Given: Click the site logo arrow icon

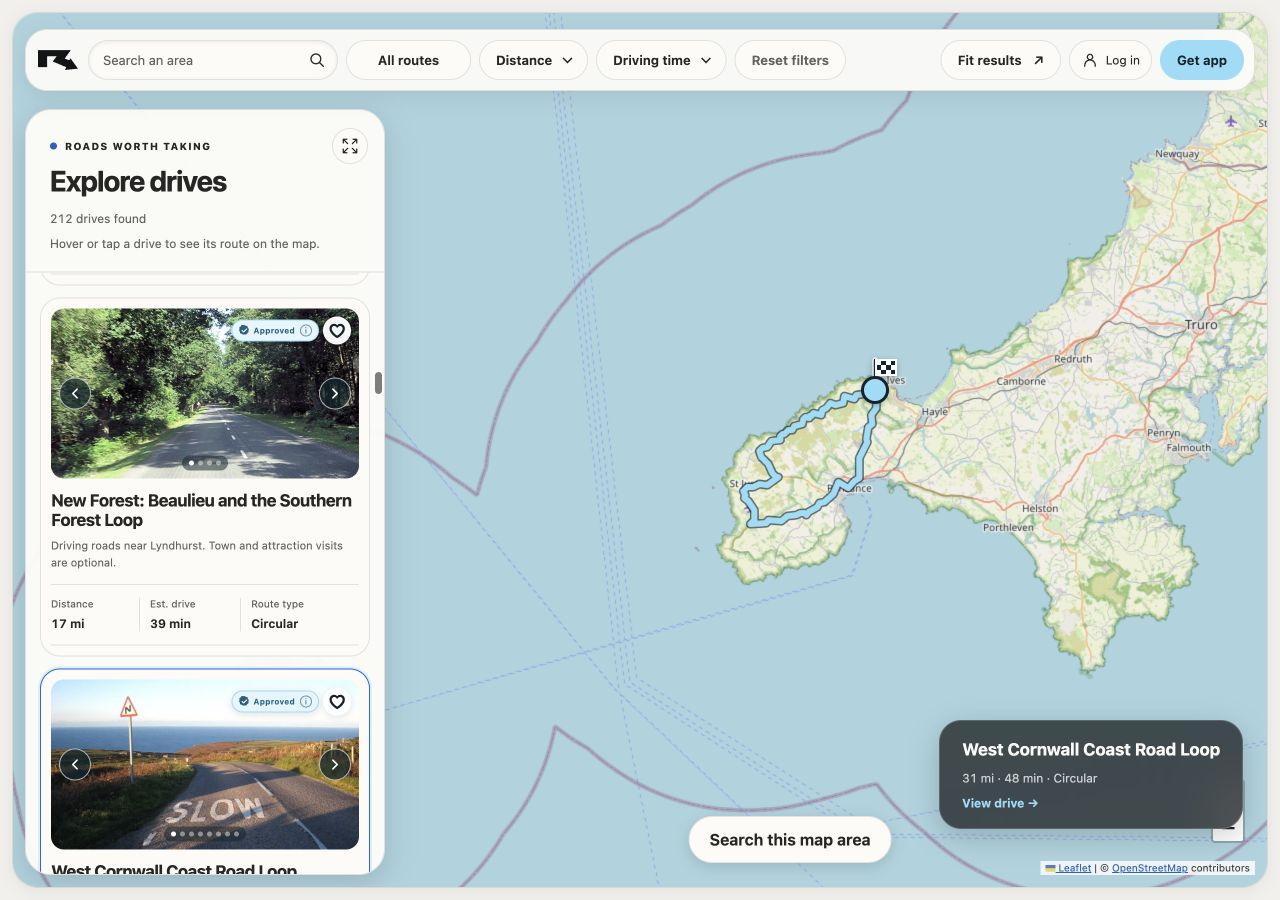Looking at the screenshot, I should [x=57, y=60].
